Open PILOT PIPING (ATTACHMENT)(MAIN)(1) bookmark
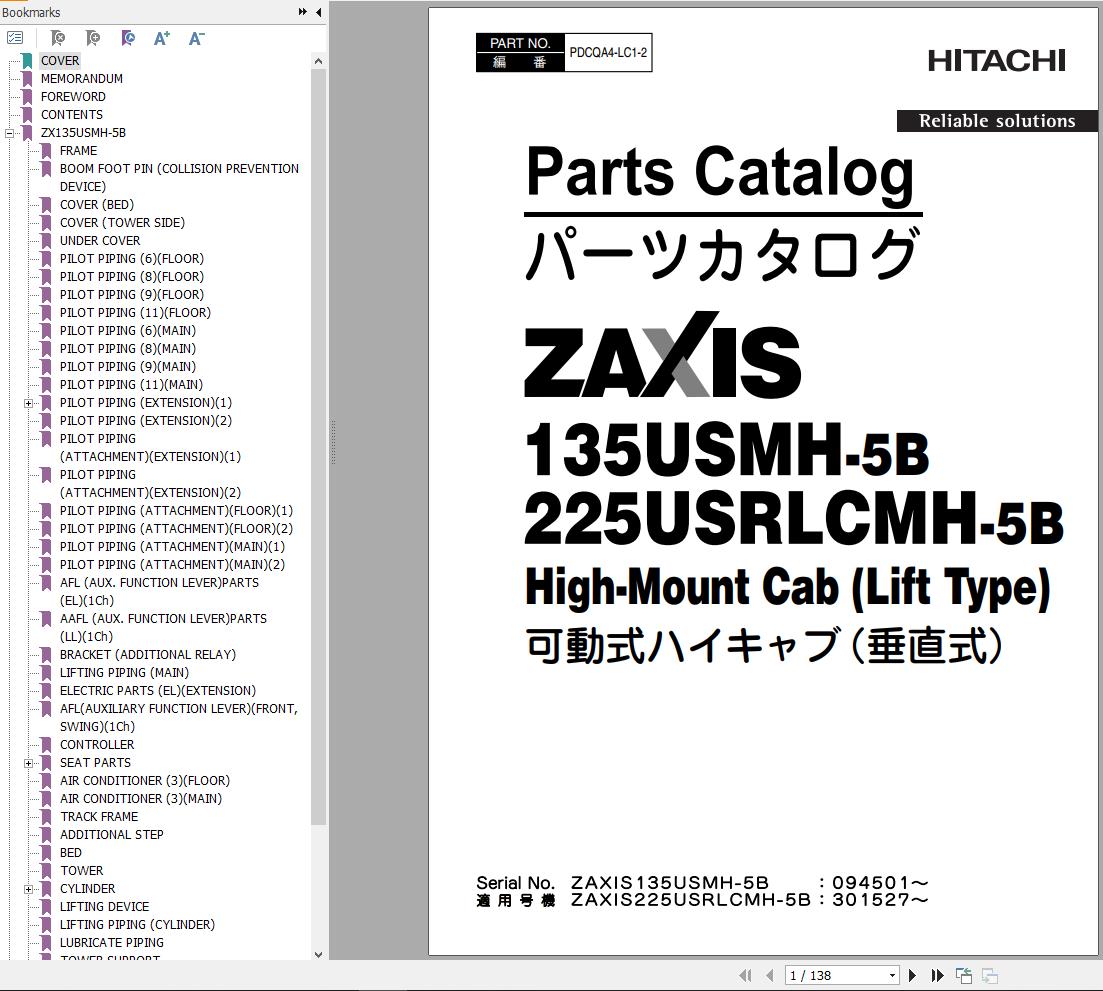 [x=172, y=546]
